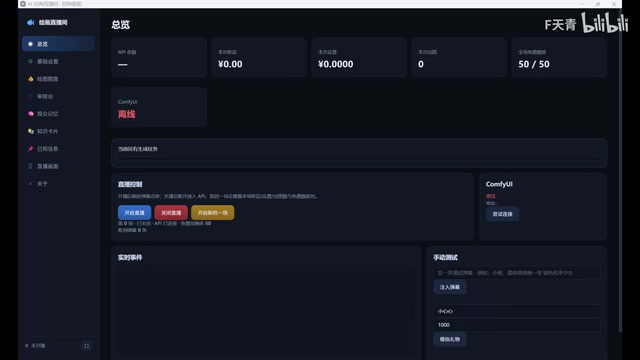
Task: Click the expand icon at sidebar bottom
Action: [x=87, y=346]
